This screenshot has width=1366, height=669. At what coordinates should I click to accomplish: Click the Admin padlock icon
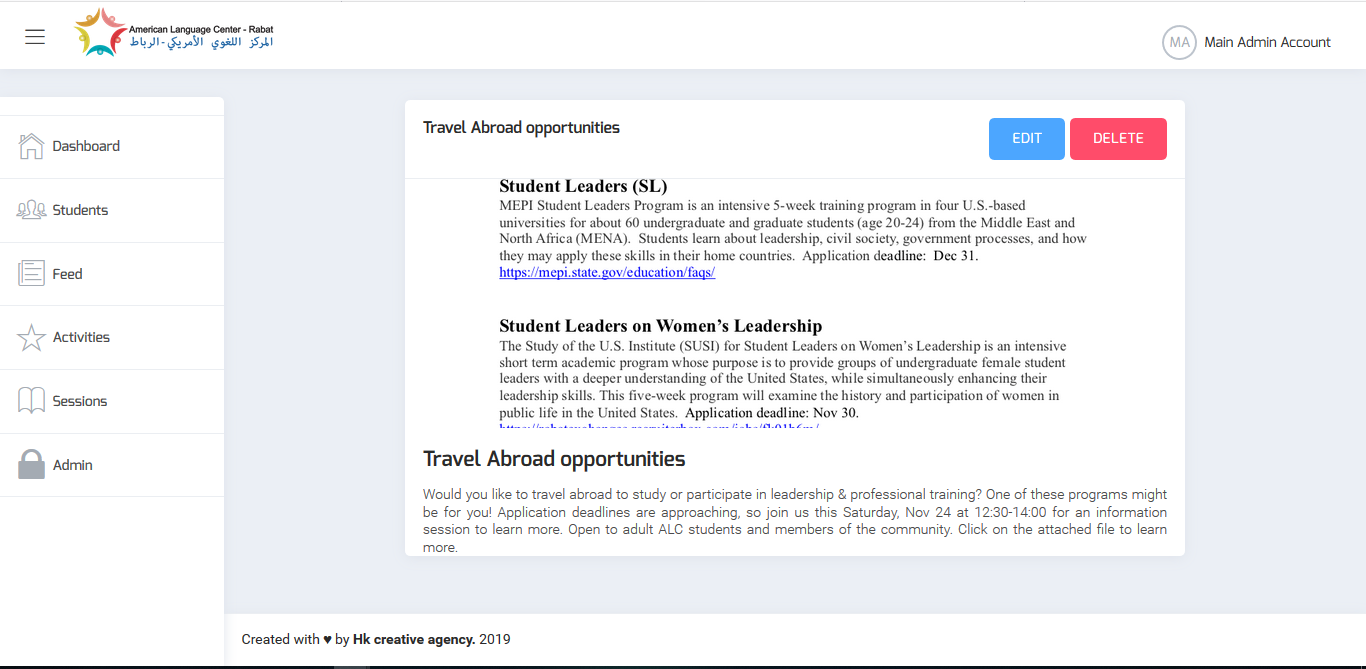click(x=32, y=464)
